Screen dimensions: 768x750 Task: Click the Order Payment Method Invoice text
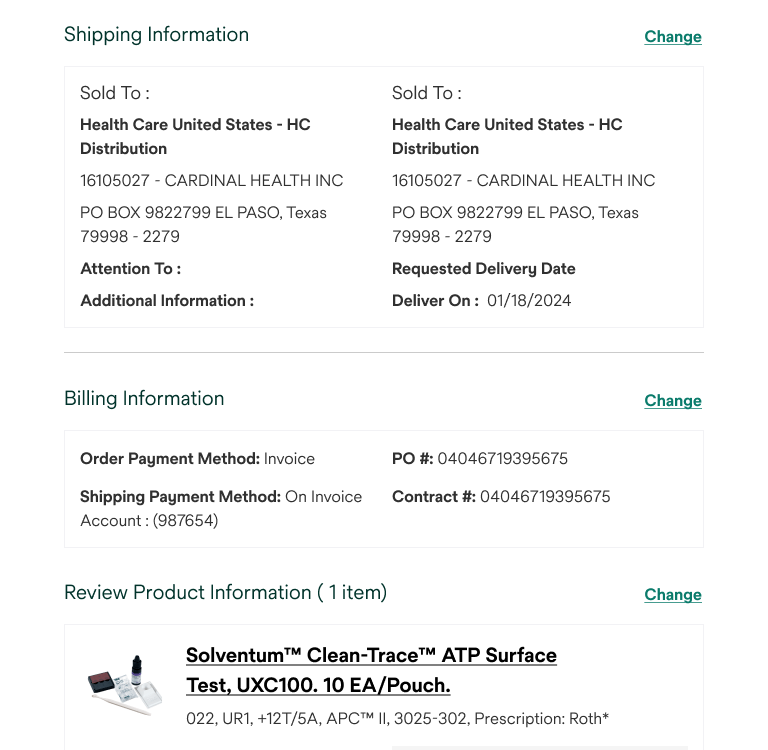(x=289, y=459)
